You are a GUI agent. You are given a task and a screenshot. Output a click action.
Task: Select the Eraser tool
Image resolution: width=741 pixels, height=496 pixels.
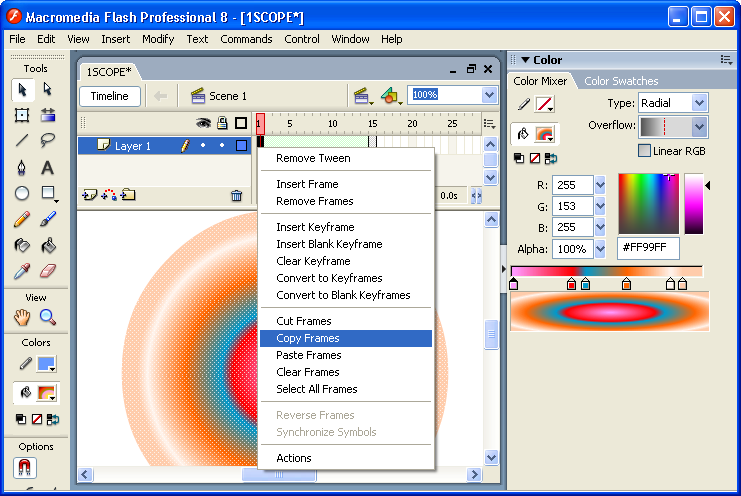[x=47, y=271]
